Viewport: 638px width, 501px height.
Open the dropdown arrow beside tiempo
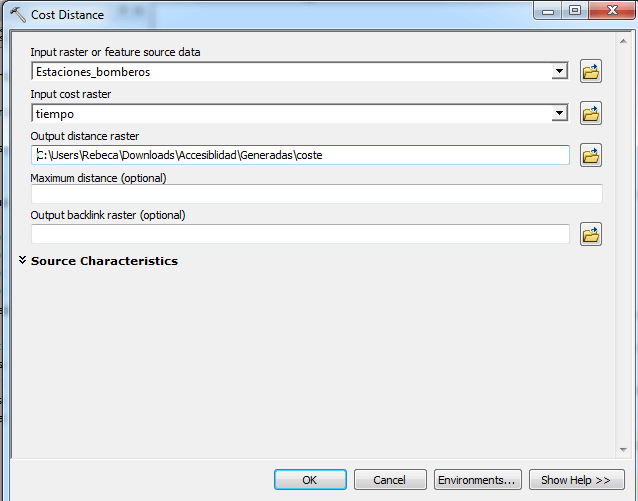560,114
